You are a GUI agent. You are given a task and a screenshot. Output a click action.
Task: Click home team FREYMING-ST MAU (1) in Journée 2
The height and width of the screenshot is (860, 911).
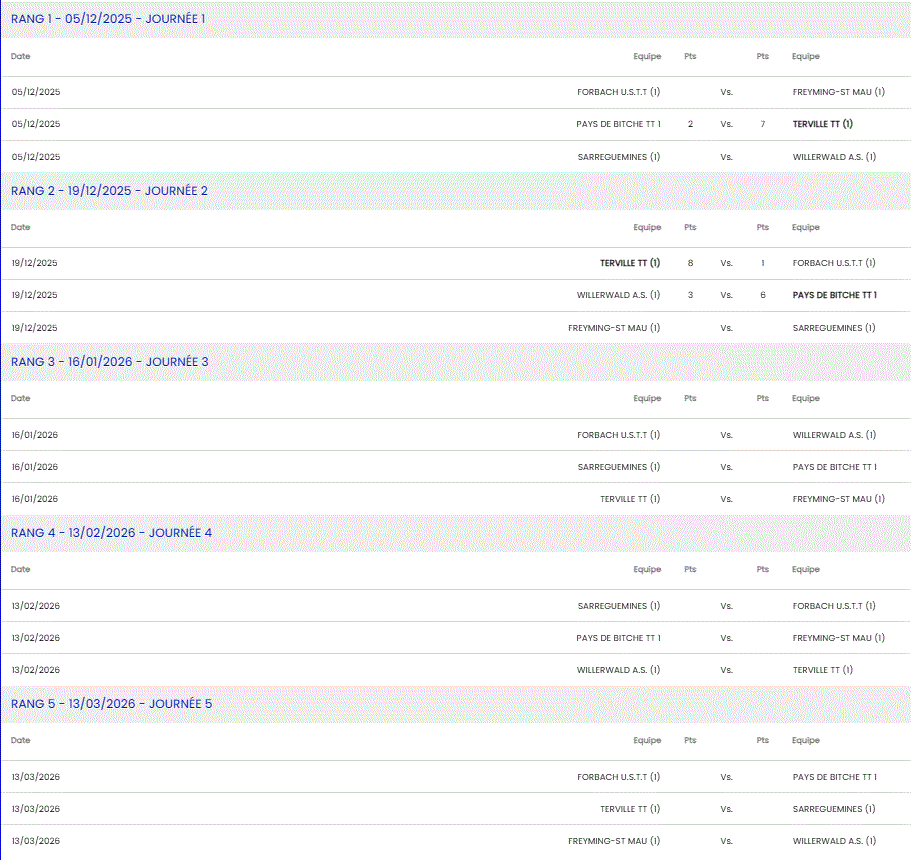coord(614,328)
